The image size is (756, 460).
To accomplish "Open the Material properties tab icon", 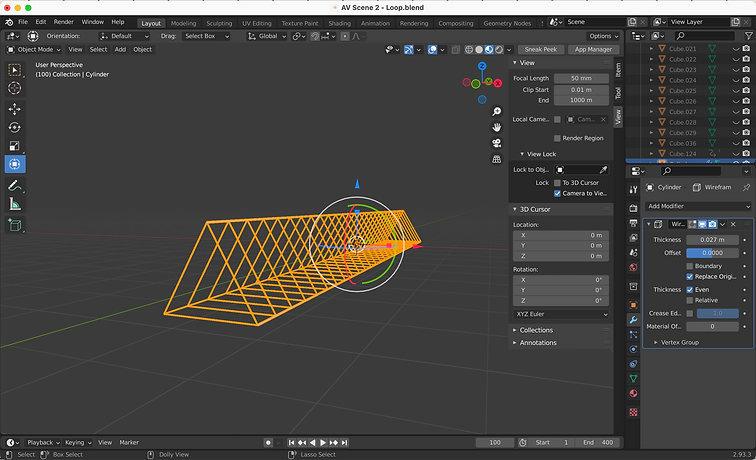I will coord(633,393).
